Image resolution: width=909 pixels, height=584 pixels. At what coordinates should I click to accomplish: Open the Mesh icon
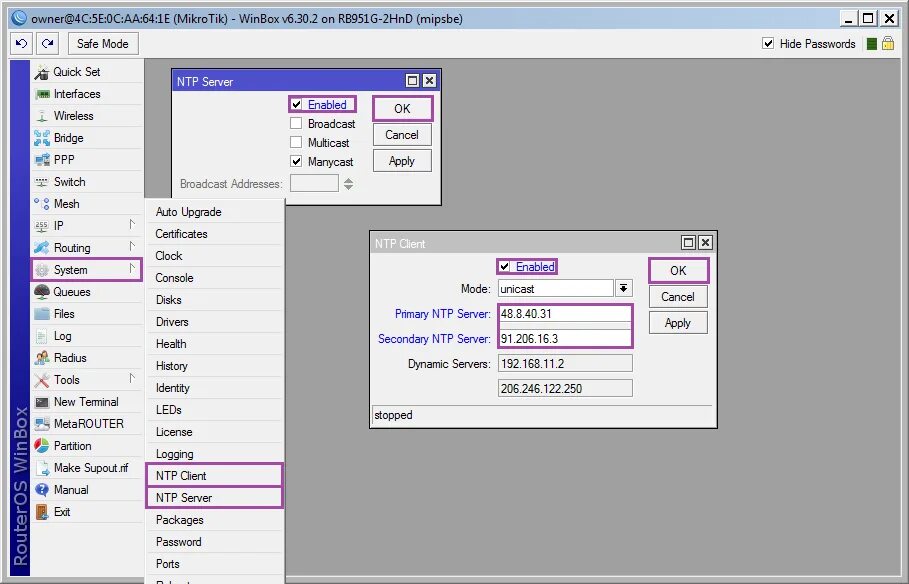pos(42,204)
